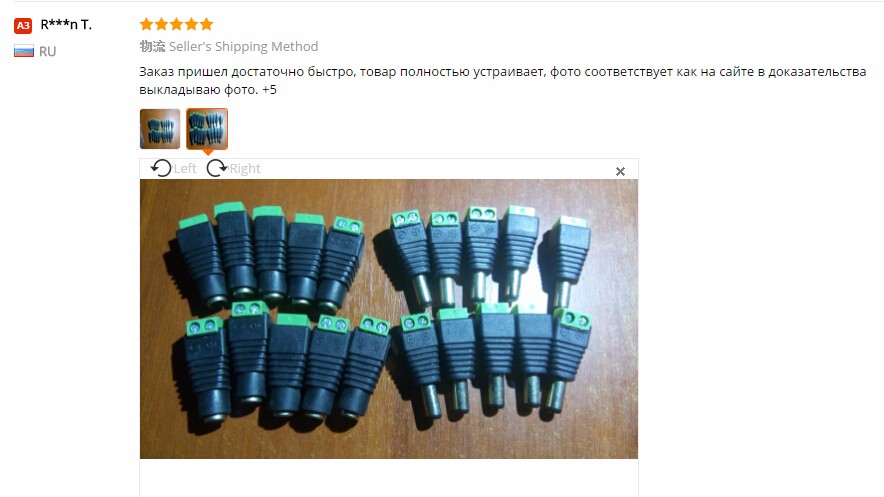Screen dimensions: 884x497
Task: Click the A3 buyer level badge
Action: pyautogui.click(x=23, y=25)
